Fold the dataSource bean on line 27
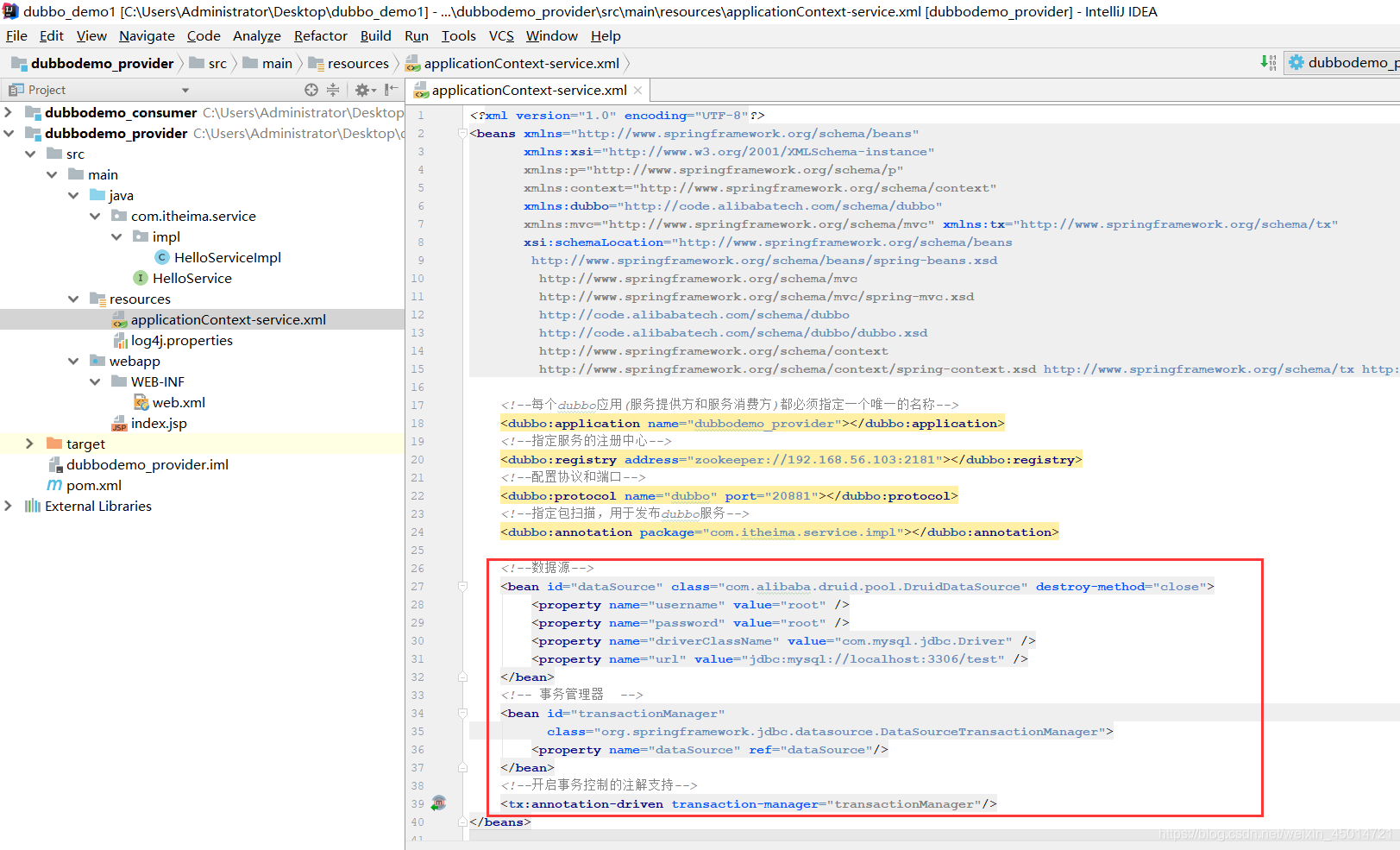1400x850 pixels. 463,587
